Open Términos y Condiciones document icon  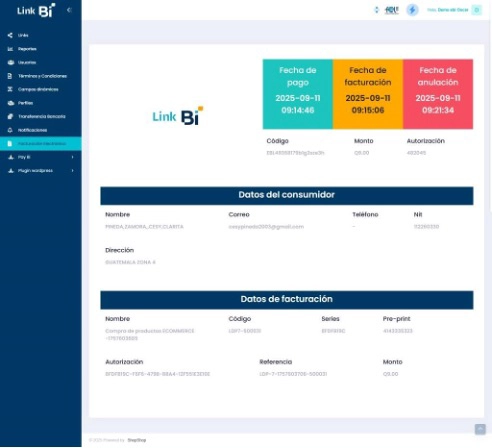(10, 76)
